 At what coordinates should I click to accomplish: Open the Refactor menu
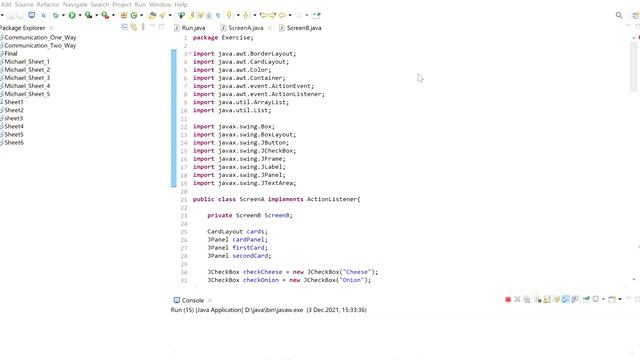(x=48, y=4)
